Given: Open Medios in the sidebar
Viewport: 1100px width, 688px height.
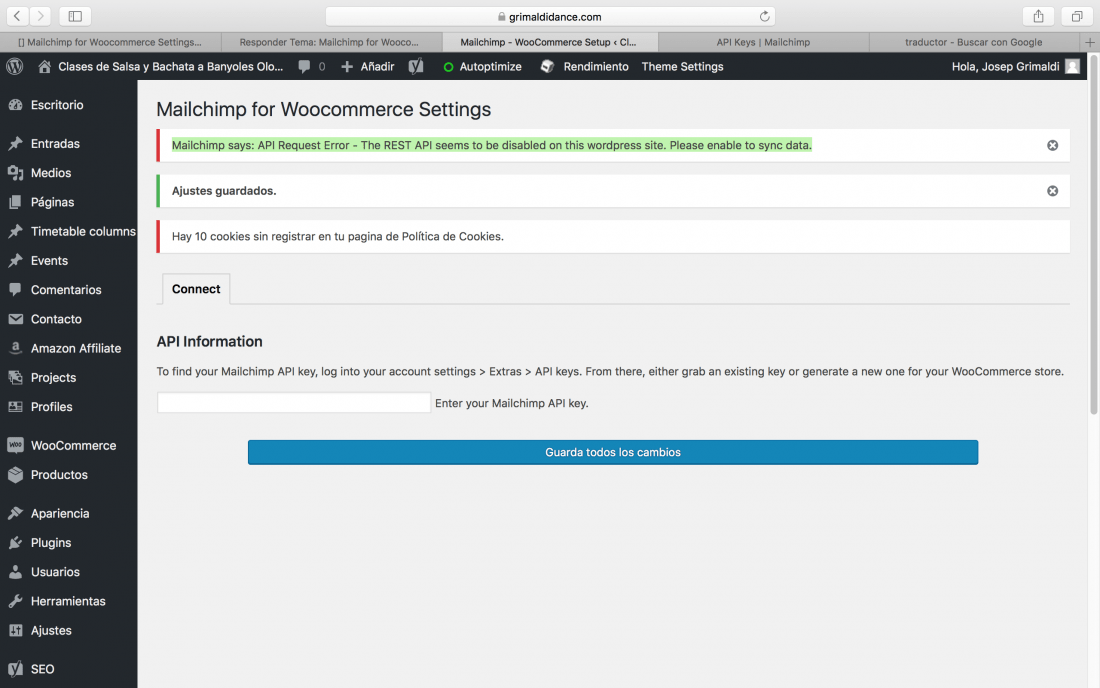Looking at the screenshot, I should click(x=51, y=173).
